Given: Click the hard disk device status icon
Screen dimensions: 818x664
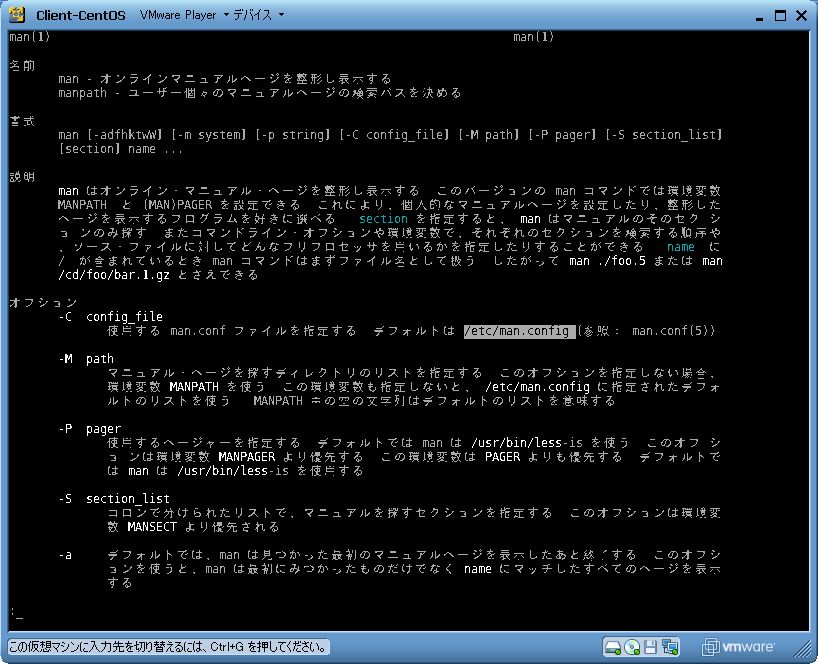Looking at the screenshot, I should [x=612, y=647].
